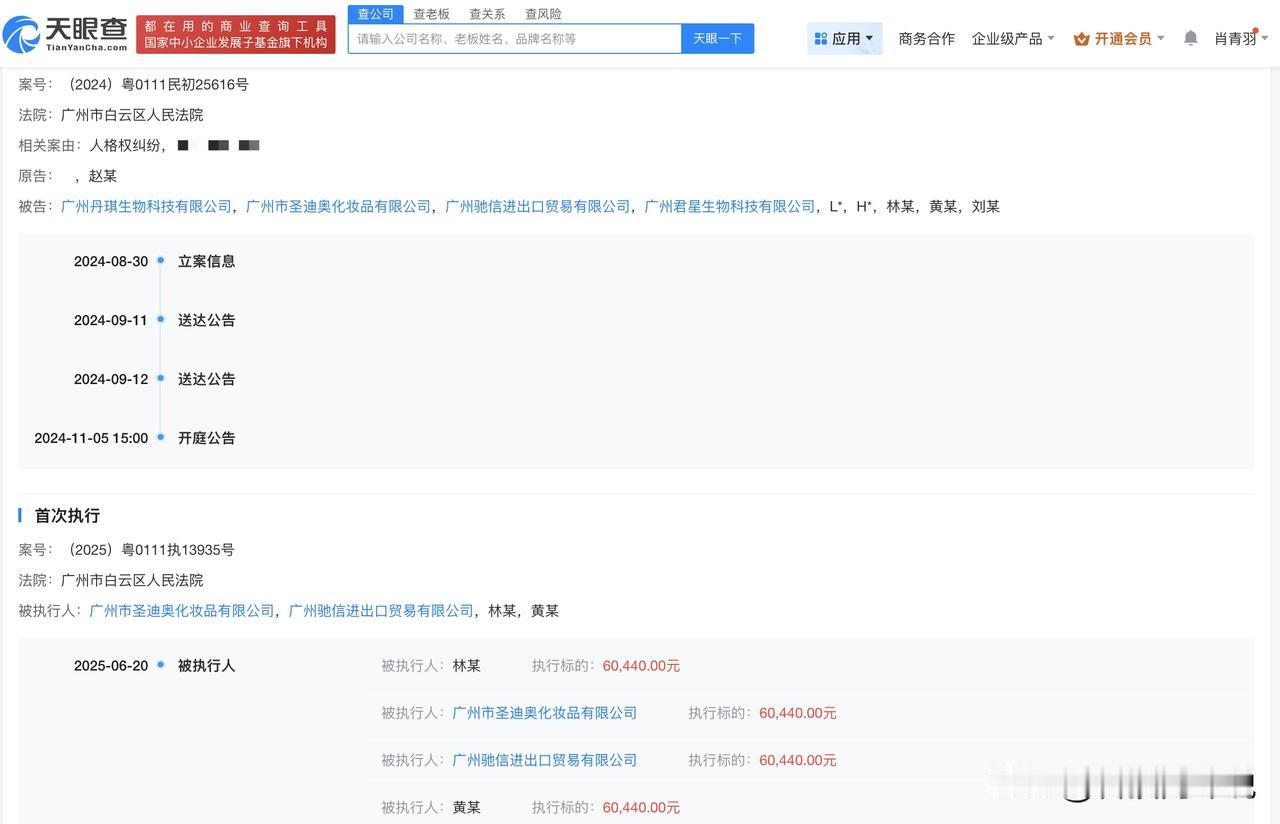Select the 2024-11-05 15:00 开庭公告 entry

pyautogui.click(x=135, y=438)
